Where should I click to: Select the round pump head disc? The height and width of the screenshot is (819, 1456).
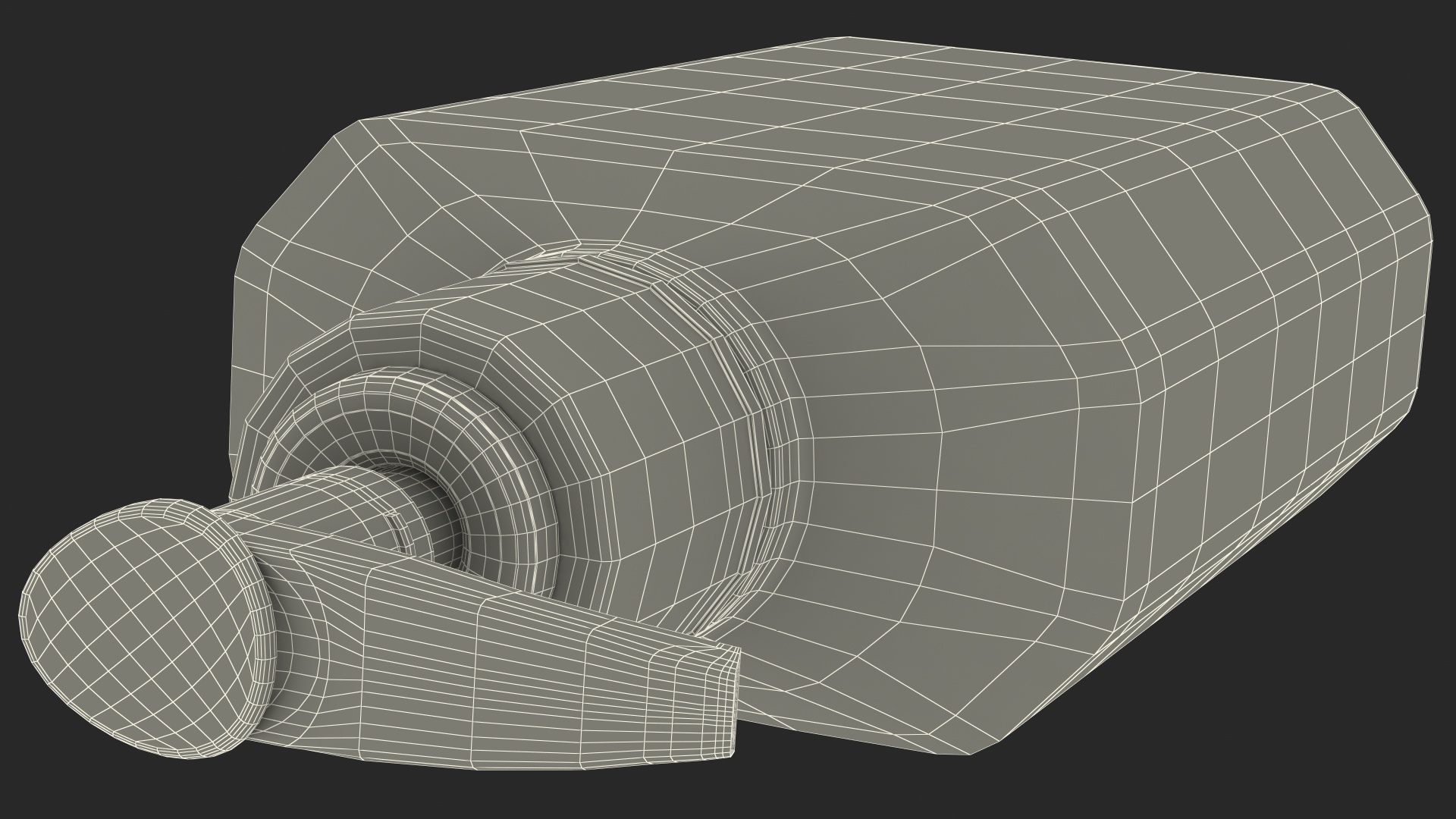coord(148,629)
